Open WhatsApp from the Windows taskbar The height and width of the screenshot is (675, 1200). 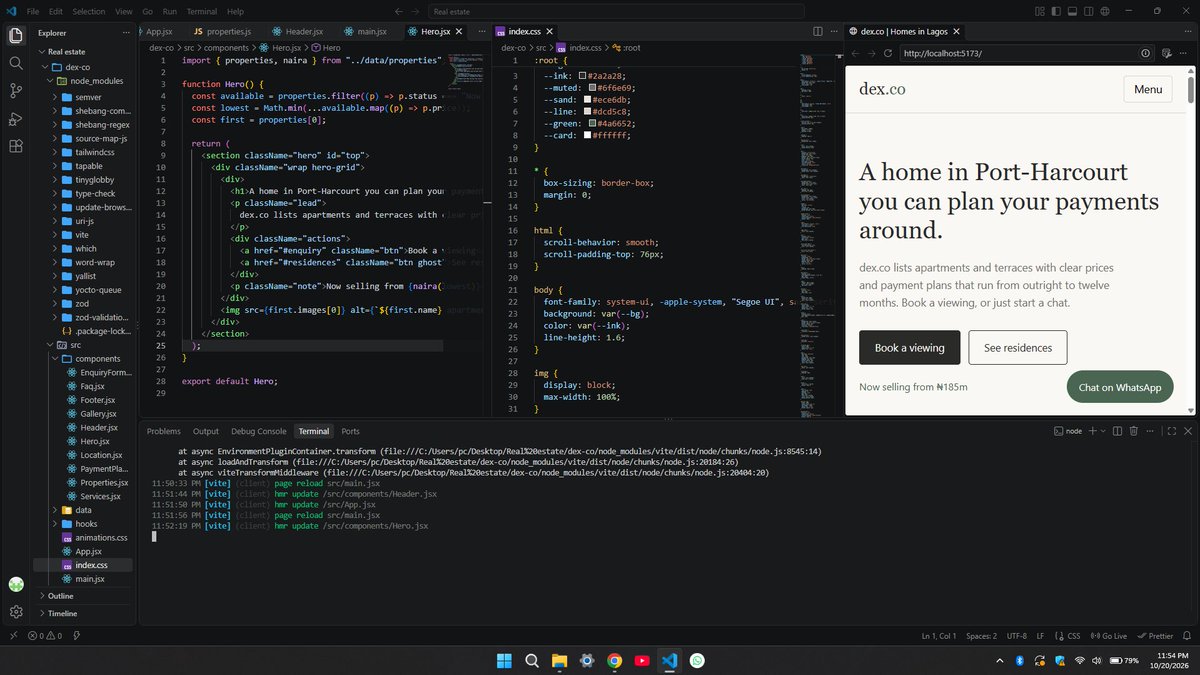697,660
